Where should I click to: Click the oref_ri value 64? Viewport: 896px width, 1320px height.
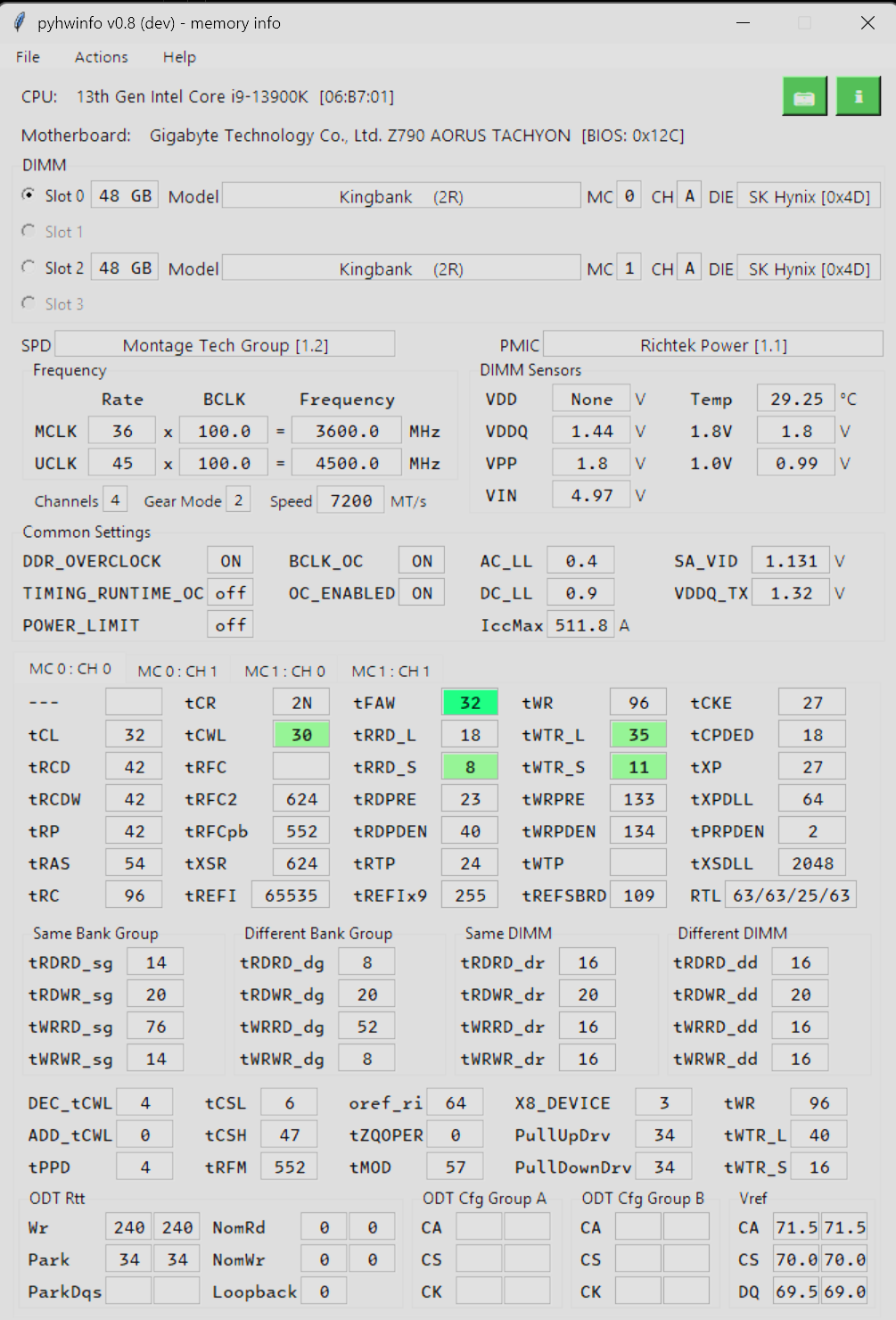click(456, 1103)
